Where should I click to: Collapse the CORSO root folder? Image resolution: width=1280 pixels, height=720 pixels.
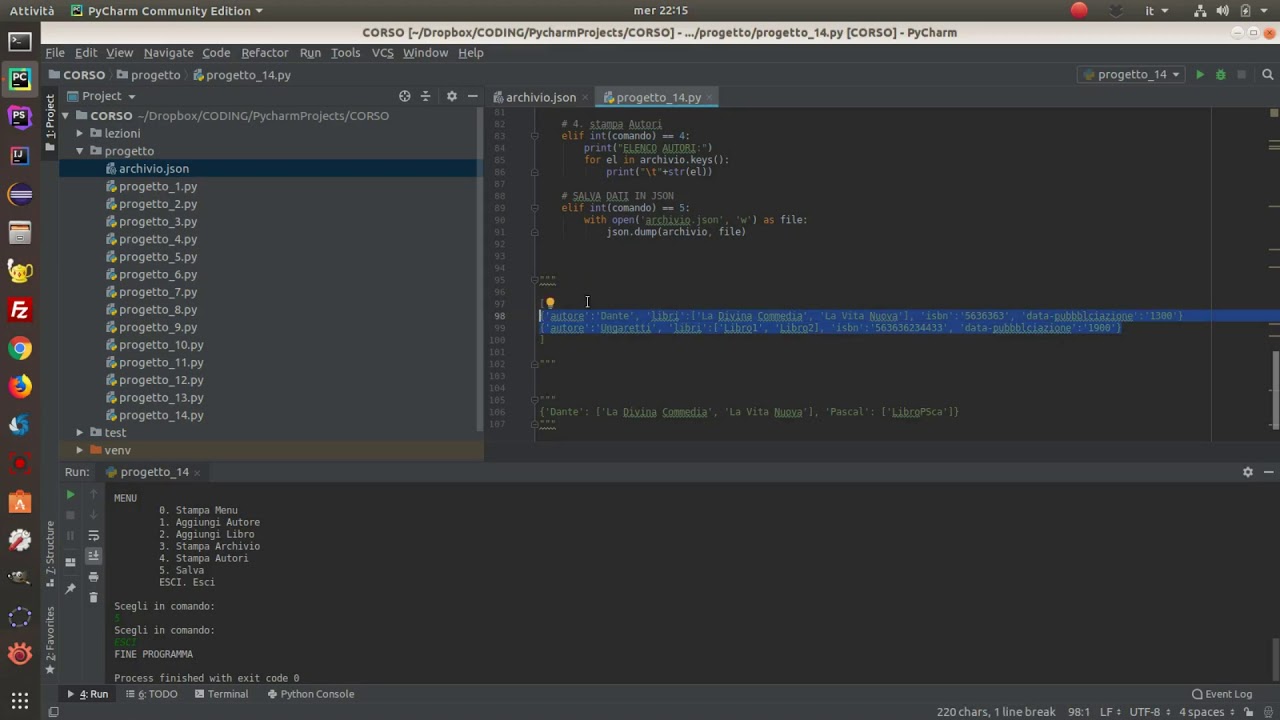(x=66, y=116)
